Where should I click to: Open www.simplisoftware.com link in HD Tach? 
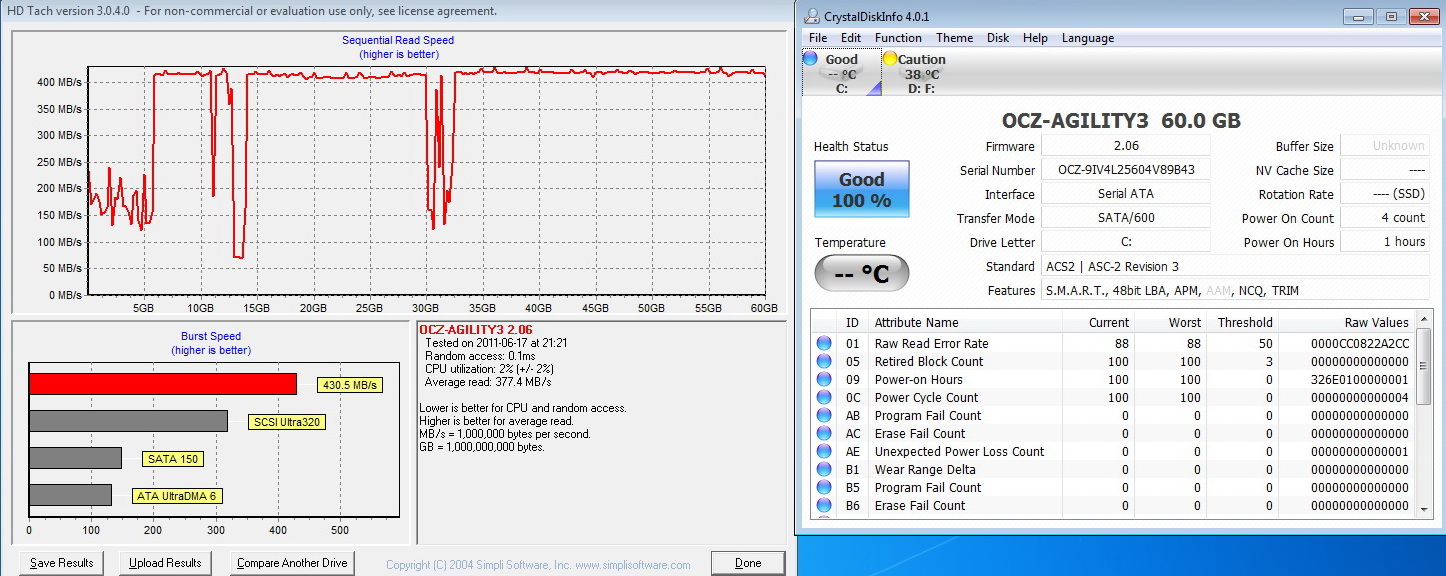point(632,565)
